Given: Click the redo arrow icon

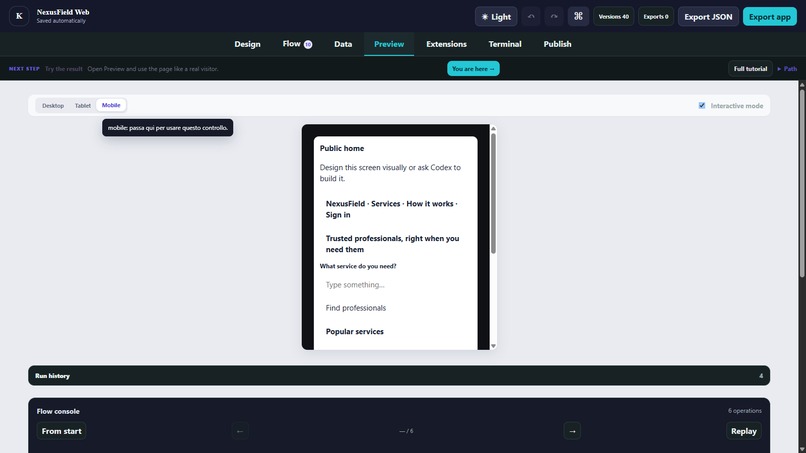Looking at the screenshot, I should tap(554, 16).
